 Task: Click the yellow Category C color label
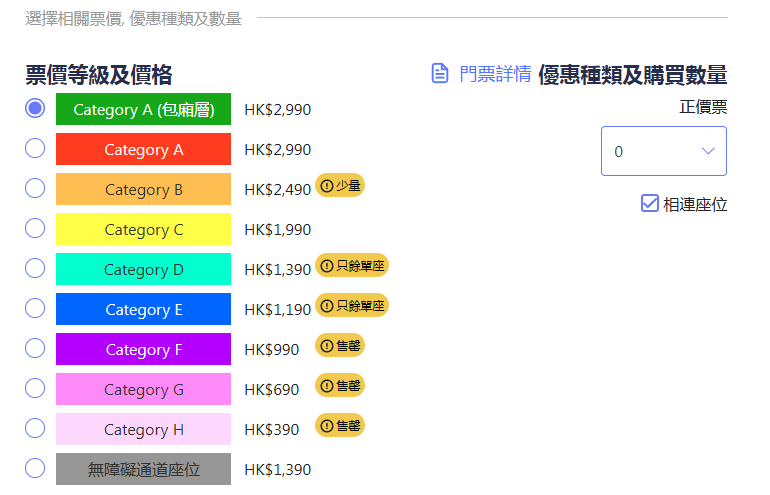click(144, 230)
